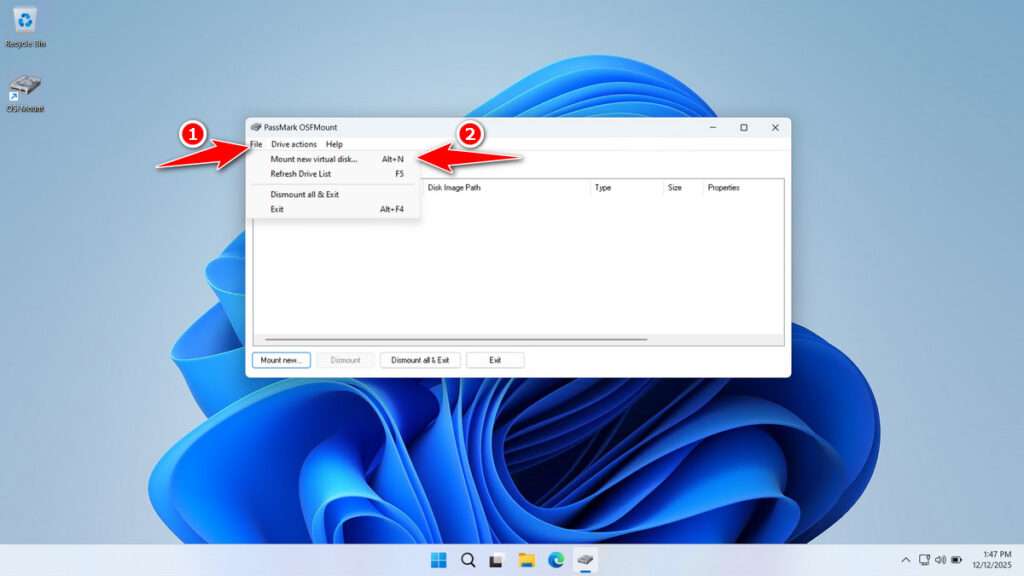Open the Help menu
The image size is (1024, 576).
click(x=334, y=144)
